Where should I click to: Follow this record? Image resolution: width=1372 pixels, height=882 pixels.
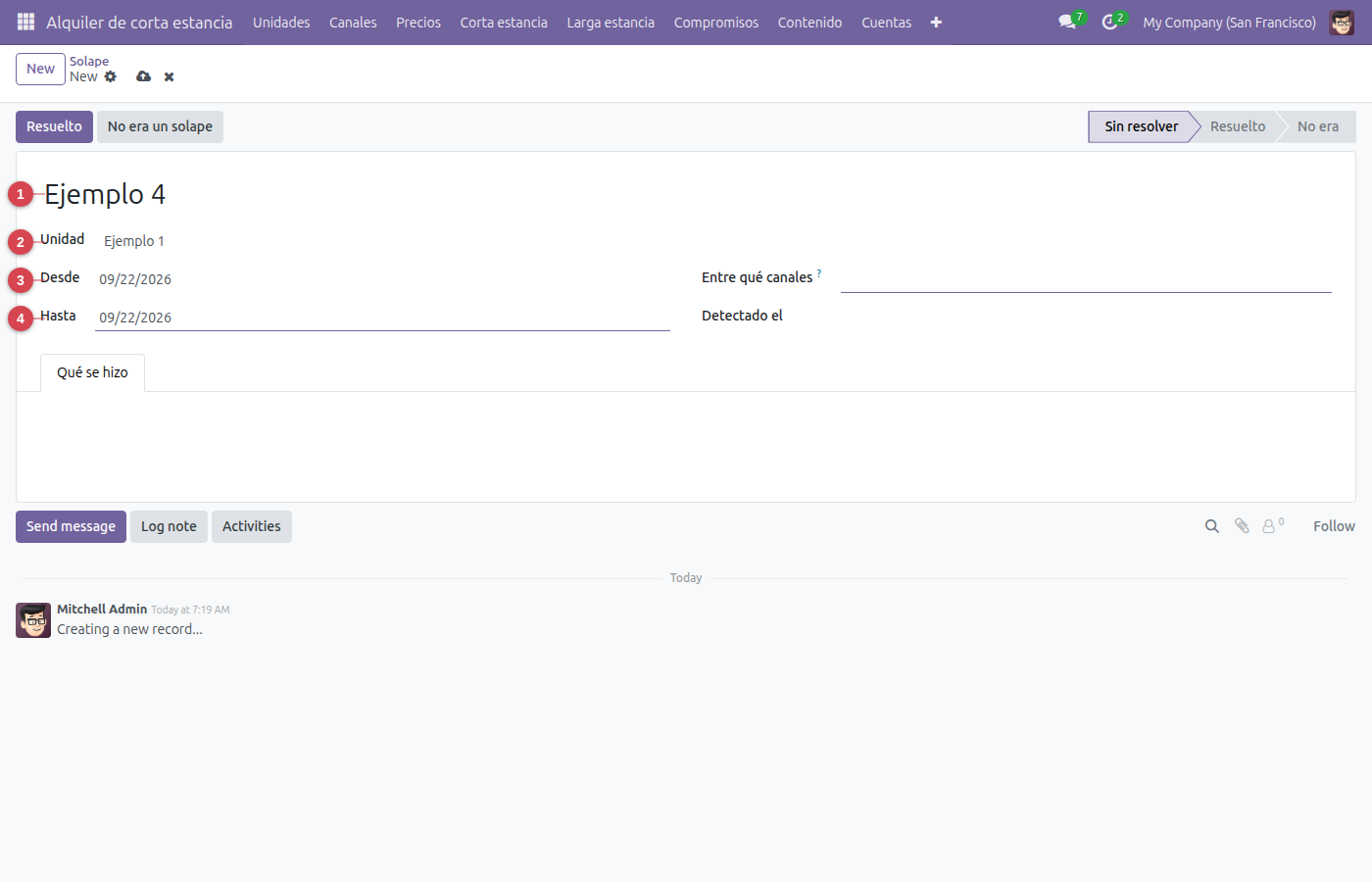point(1334,526)
